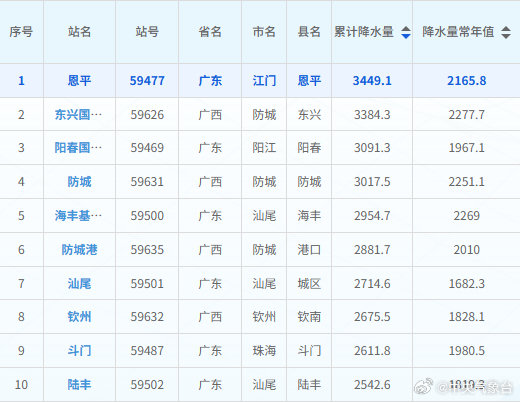This screenshot has width=520, height=402.
Task: Click the rainfall value 2542.6
Action: point(372,385)
